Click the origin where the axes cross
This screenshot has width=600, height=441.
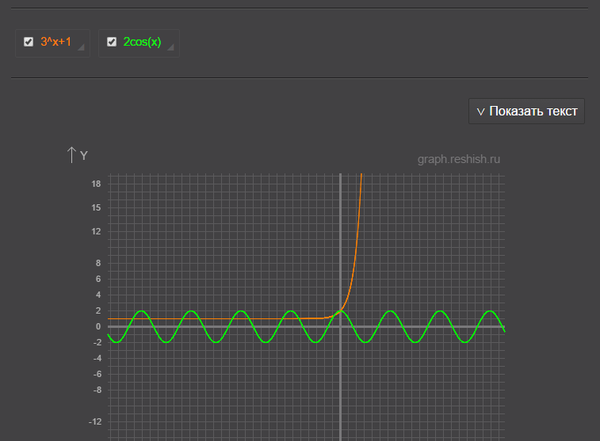pyautogui.click(x=341, y=326)
